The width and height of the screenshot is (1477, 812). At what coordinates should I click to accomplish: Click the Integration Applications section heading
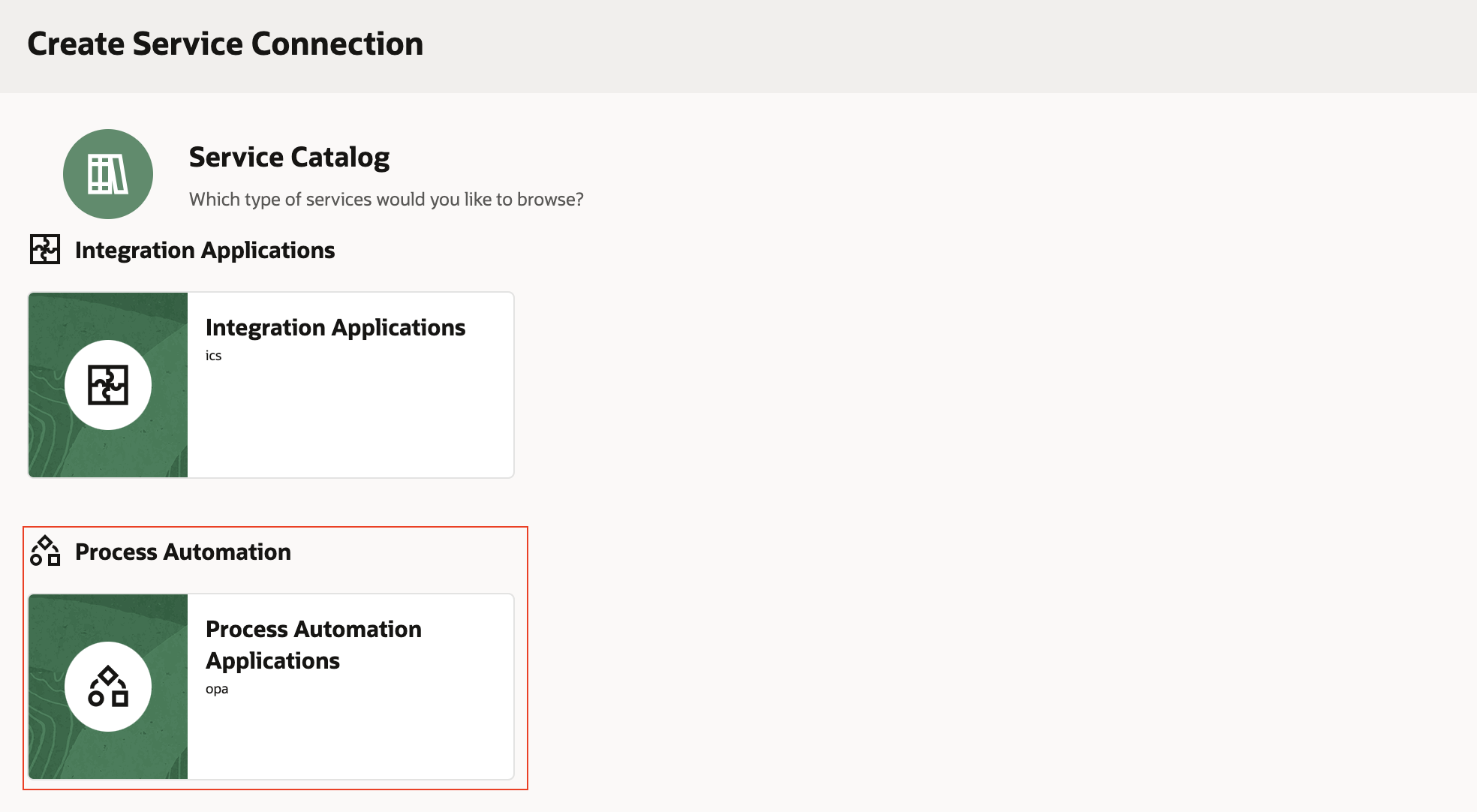click(x=204, y=250)
